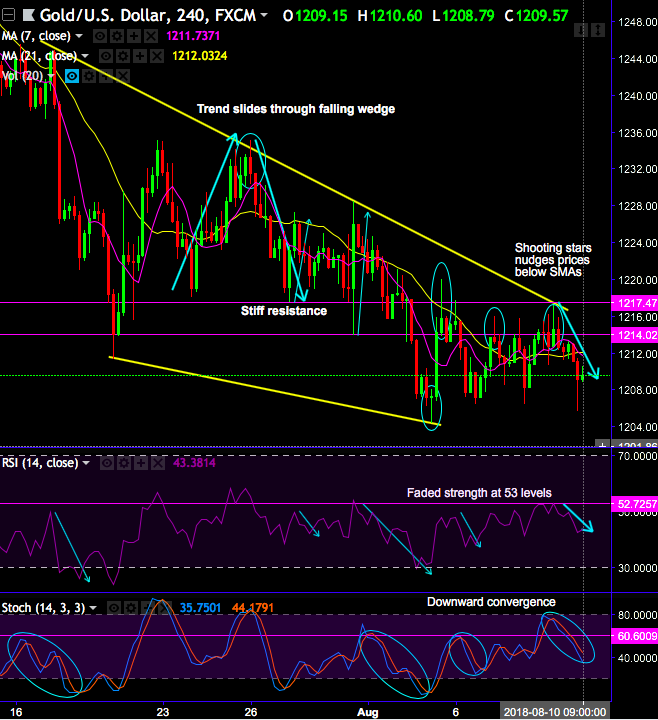Image resolution: width=658 pixels, height=720 pixels.
Task: Toggle visibility of the MA (21, close) indicator
Action: click(106, 56)
